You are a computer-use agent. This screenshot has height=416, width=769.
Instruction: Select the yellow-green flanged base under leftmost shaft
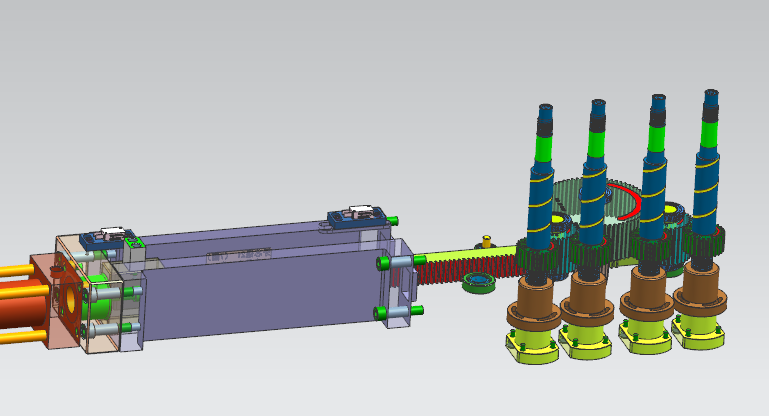tap(533, 345)
